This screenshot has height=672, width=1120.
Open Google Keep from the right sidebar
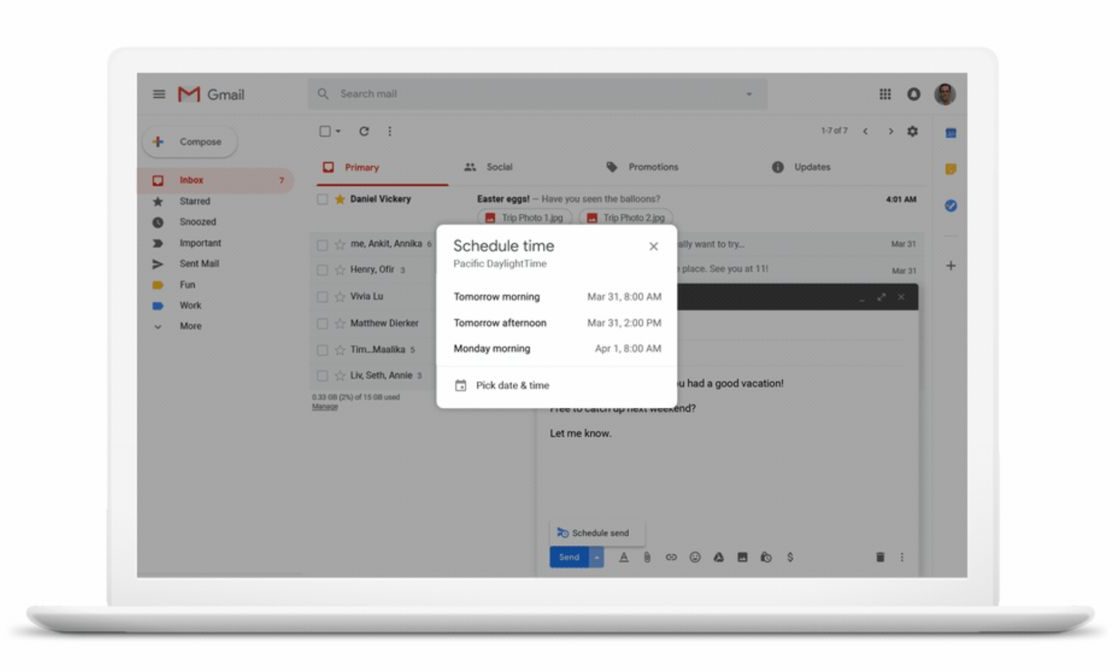950,169
